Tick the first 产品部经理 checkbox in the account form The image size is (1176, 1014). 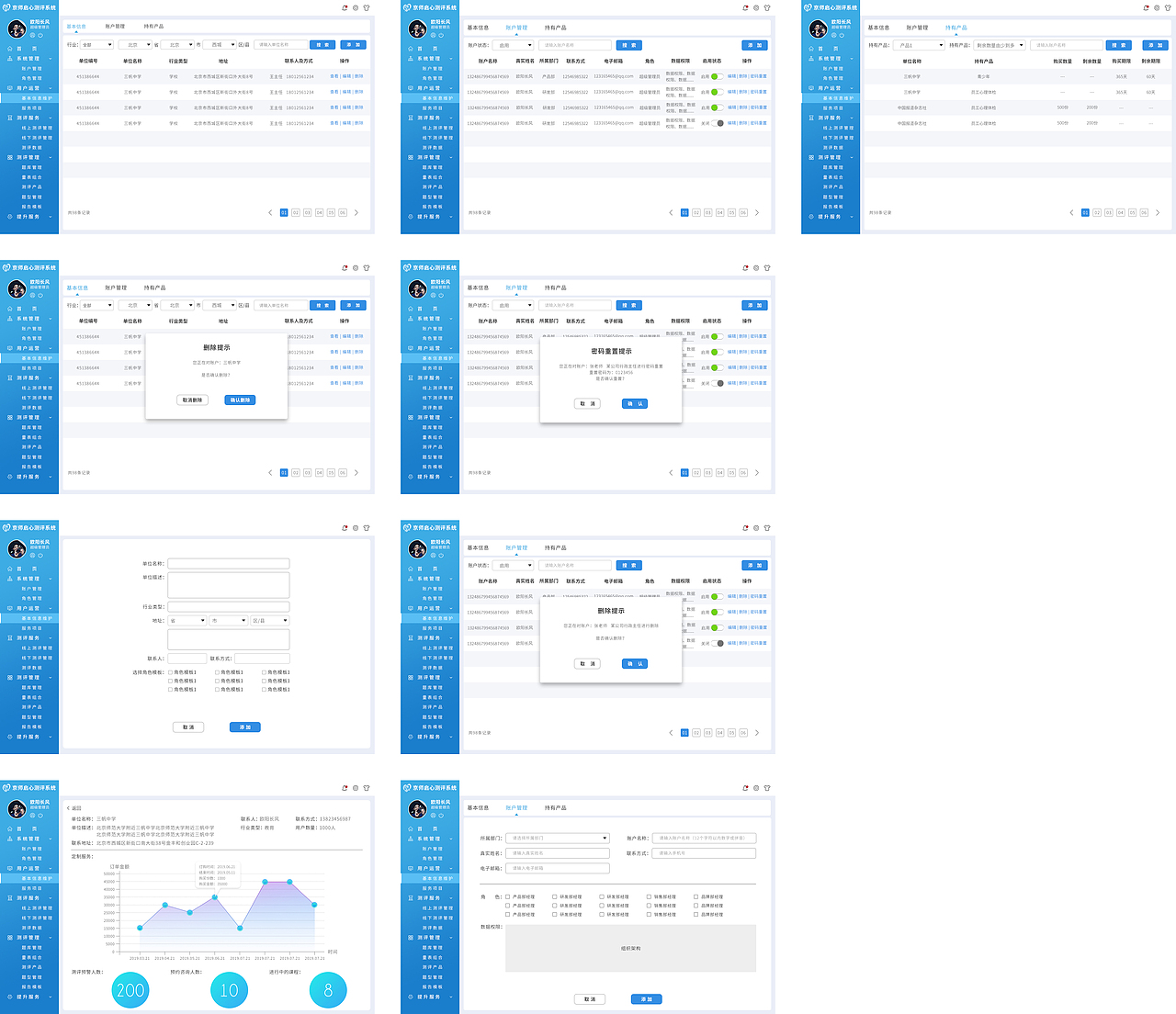(x=507, y=896)
